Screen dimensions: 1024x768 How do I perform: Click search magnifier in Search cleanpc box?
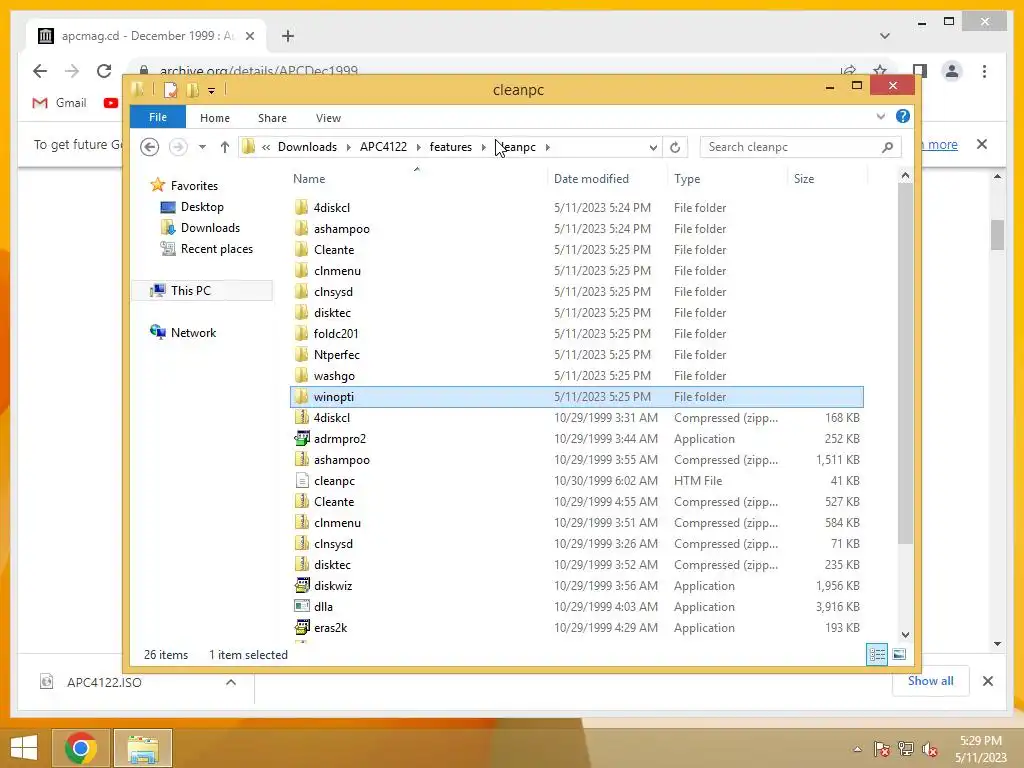click(887, 148)
